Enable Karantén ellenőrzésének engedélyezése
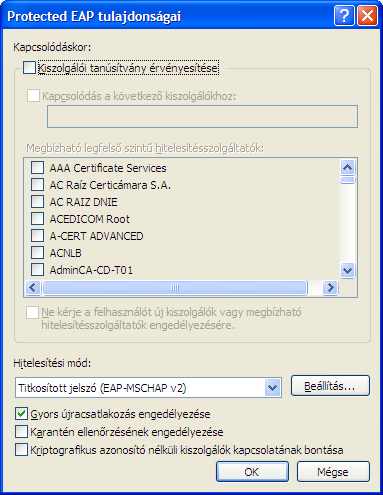The height and width of the screenshot is (495, 383). 21,432
